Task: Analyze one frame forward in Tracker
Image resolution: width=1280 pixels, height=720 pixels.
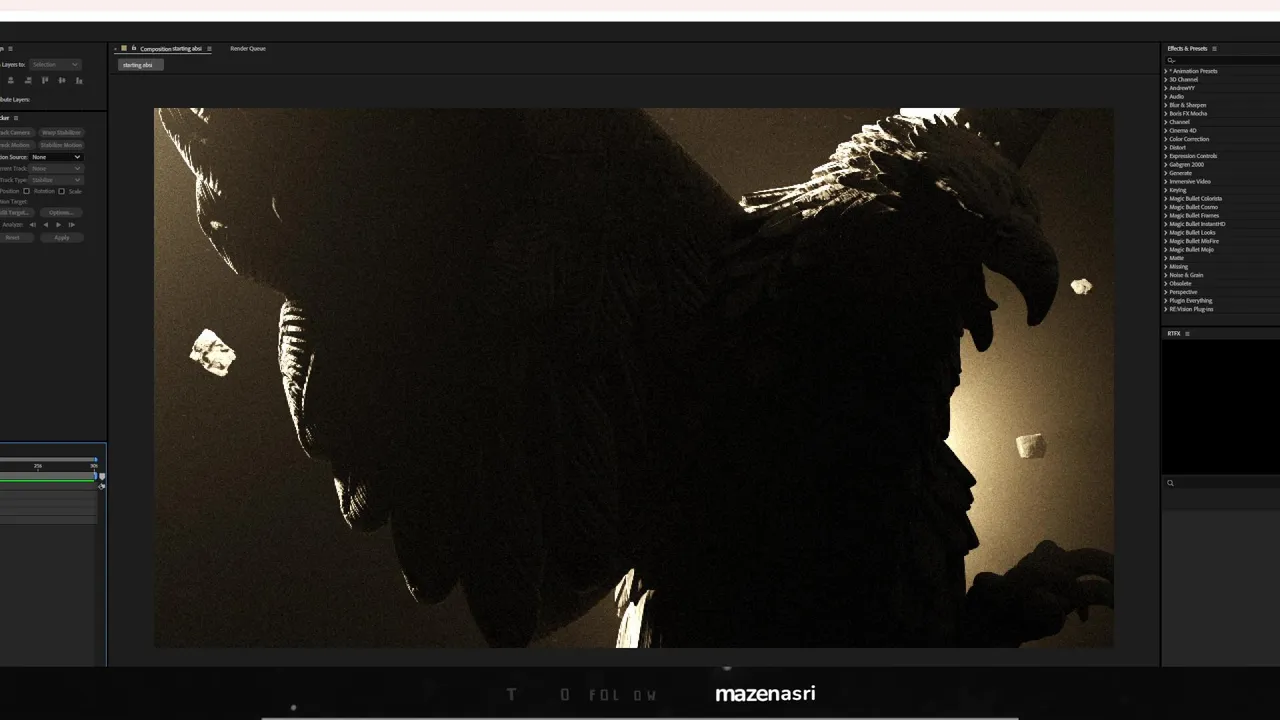Action: 71,225
